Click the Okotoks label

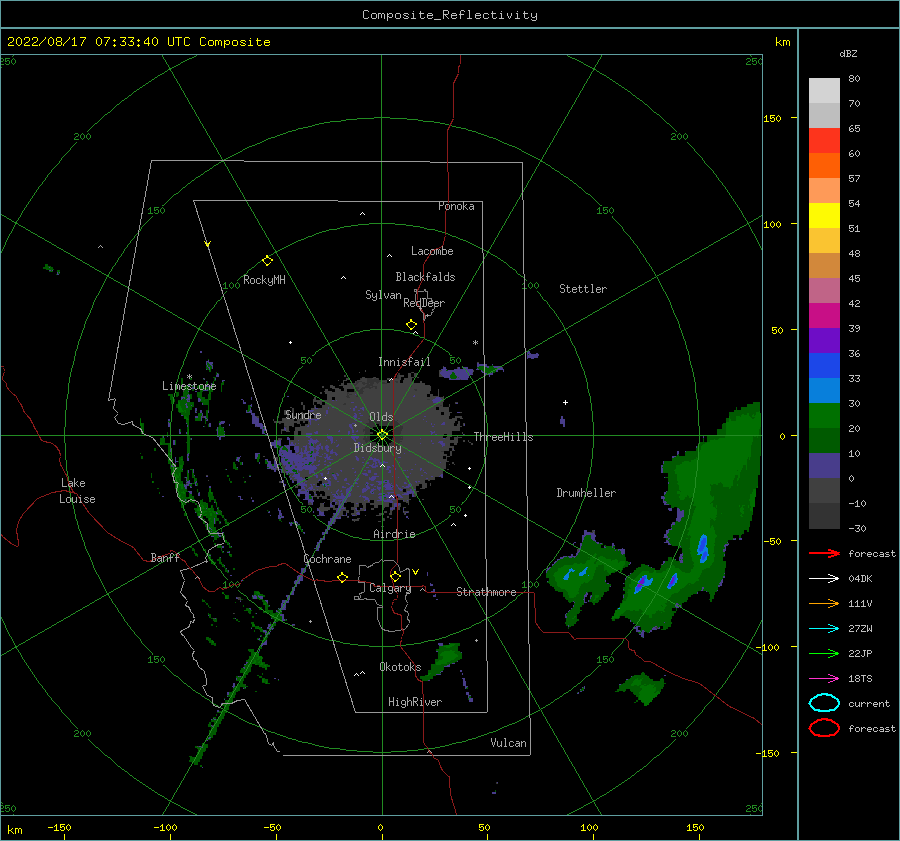click(400, 667)
